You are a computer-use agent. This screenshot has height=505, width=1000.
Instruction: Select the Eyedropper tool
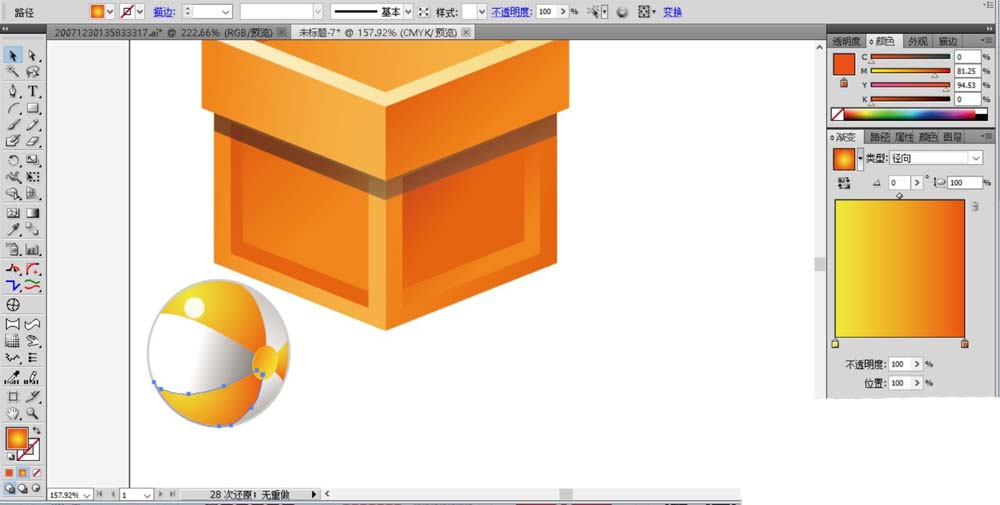pos(13,230)
